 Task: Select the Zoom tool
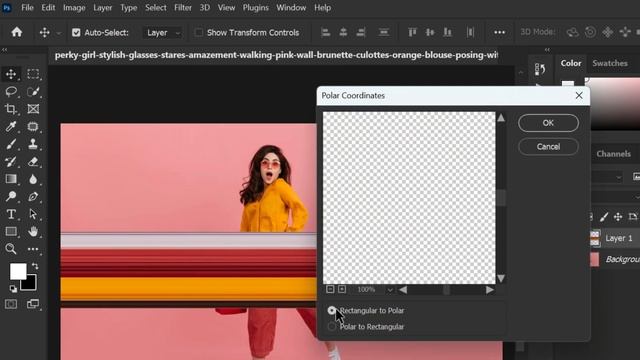point(11,249)
